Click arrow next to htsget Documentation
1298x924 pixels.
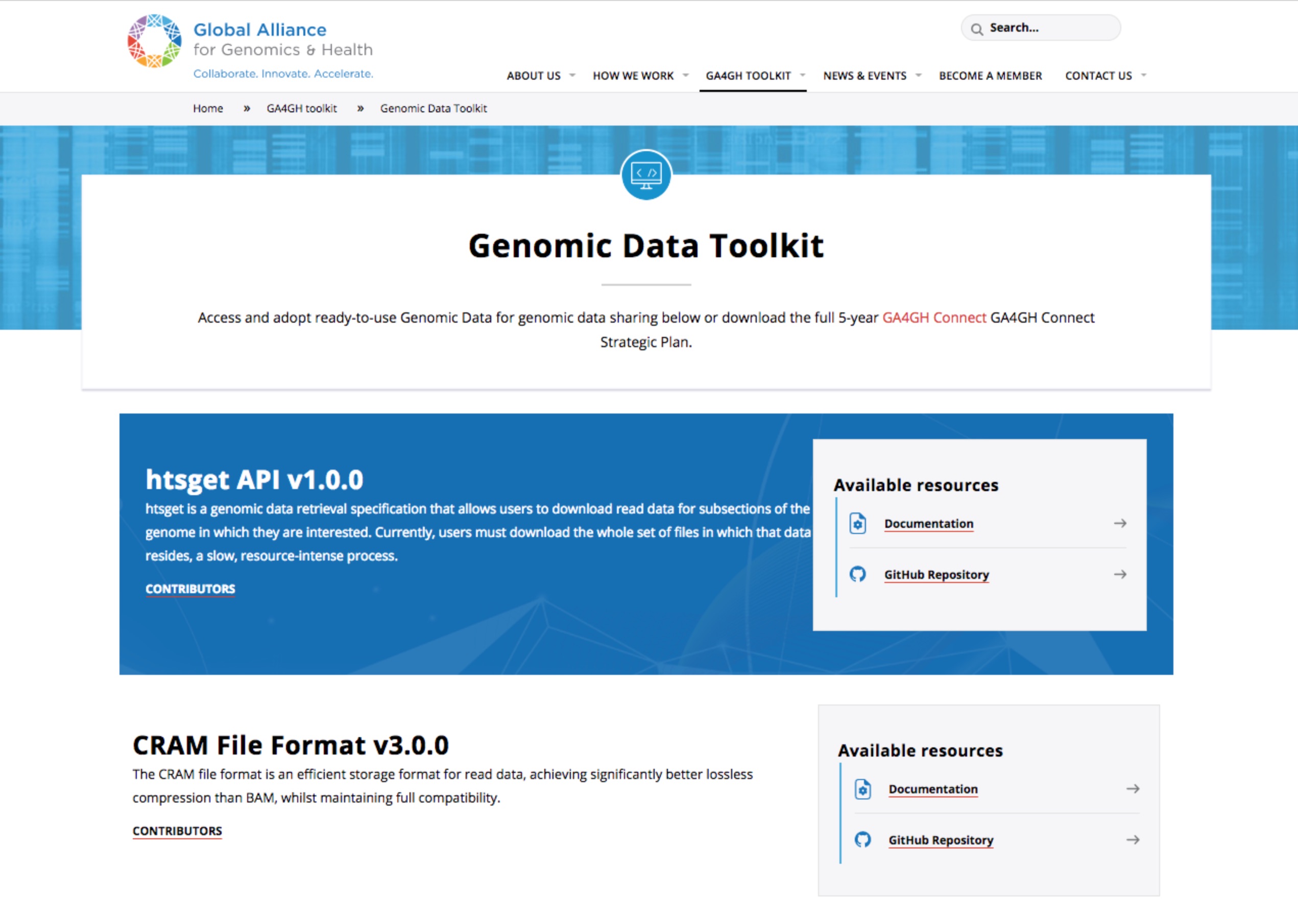pos(1120,523)
